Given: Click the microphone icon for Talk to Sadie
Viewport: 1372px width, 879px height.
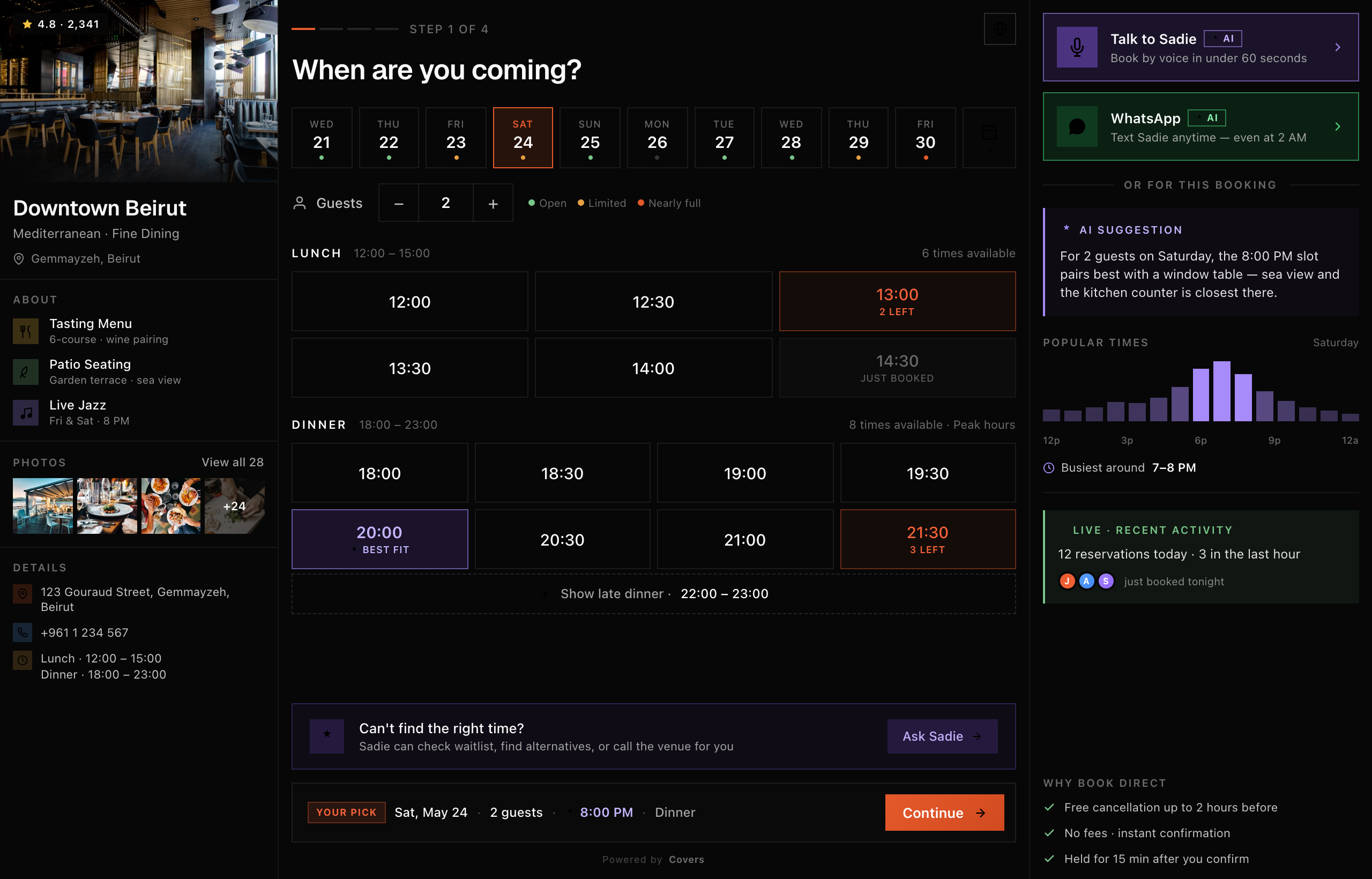Looking at the screenshot, I should (x=1077, y=47).
